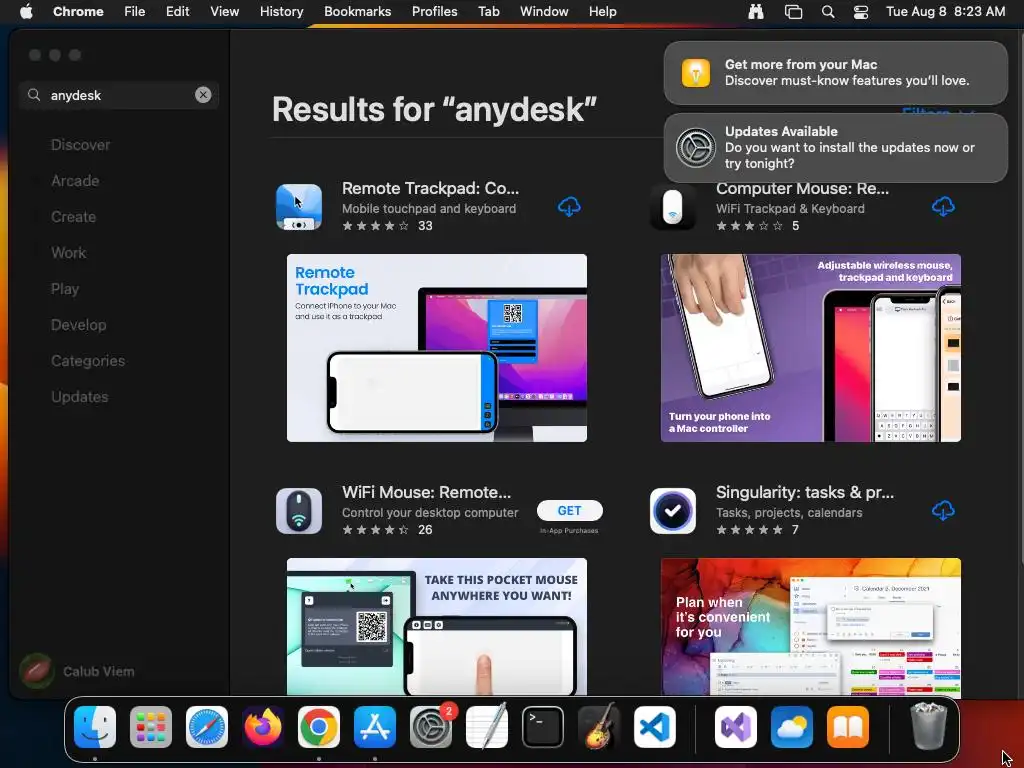Image resolution: width=1024 pixels, height=768 pixels.
Task: Open the File menu
Action: point(135,11)
